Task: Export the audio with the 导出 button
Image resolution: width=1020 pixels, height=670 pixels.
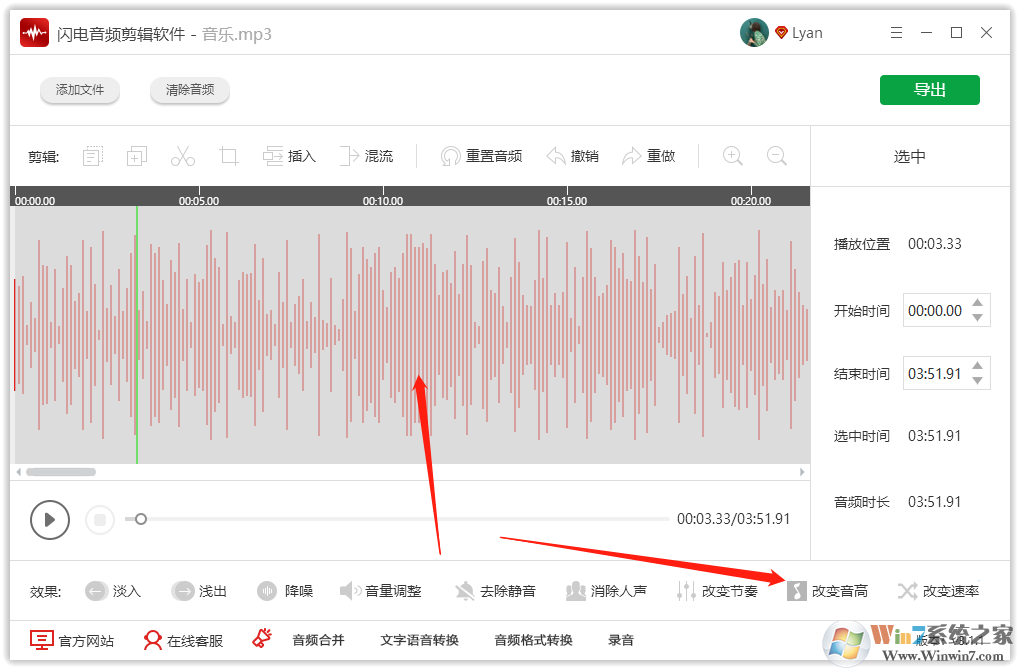Action: click(x=929, y=89)
